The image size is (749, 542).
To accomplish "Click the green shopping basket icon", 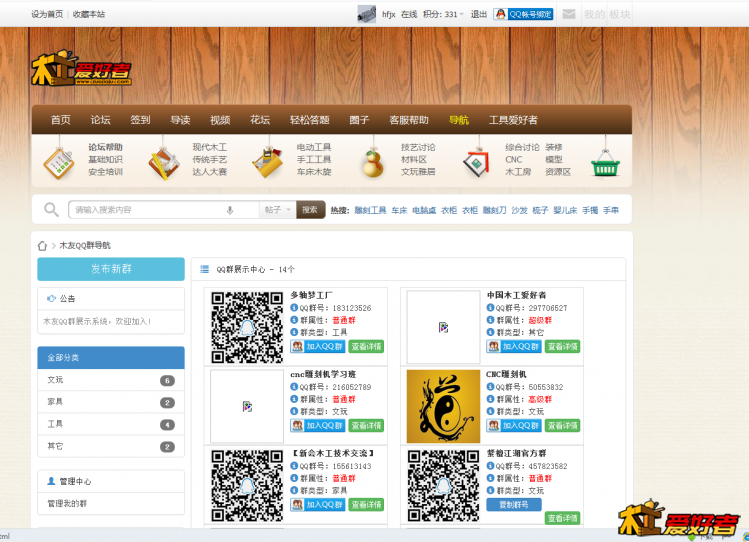I will tap(605, 164).
